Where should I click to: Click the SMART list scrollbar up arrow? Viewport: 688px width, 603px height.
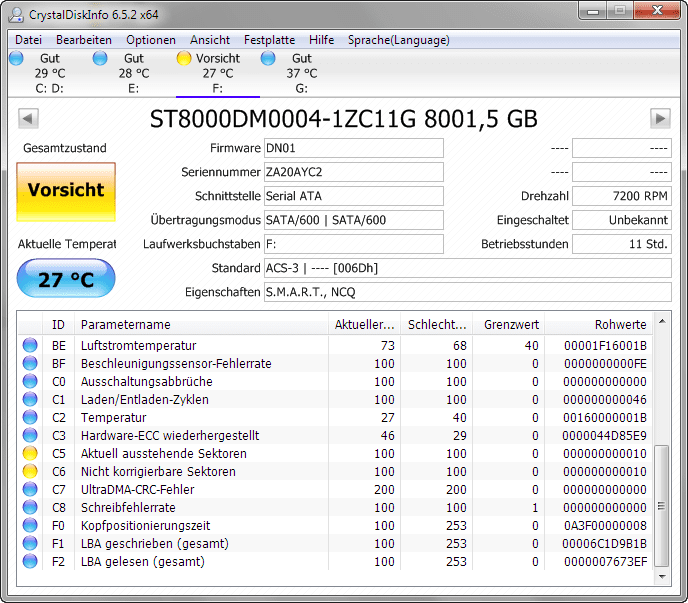coord(662,322)
